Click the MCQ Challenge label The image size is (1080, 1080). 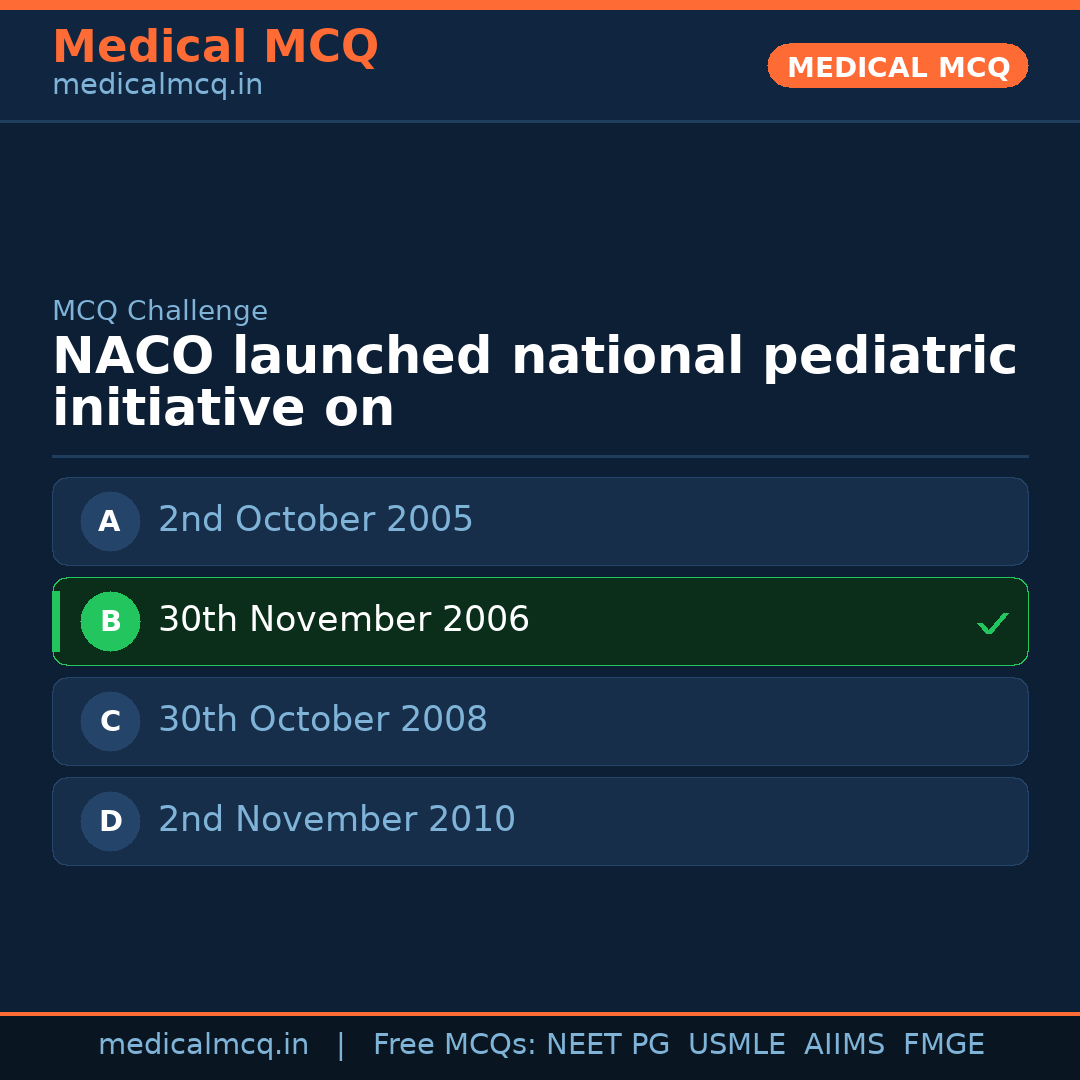pos(160,311)
